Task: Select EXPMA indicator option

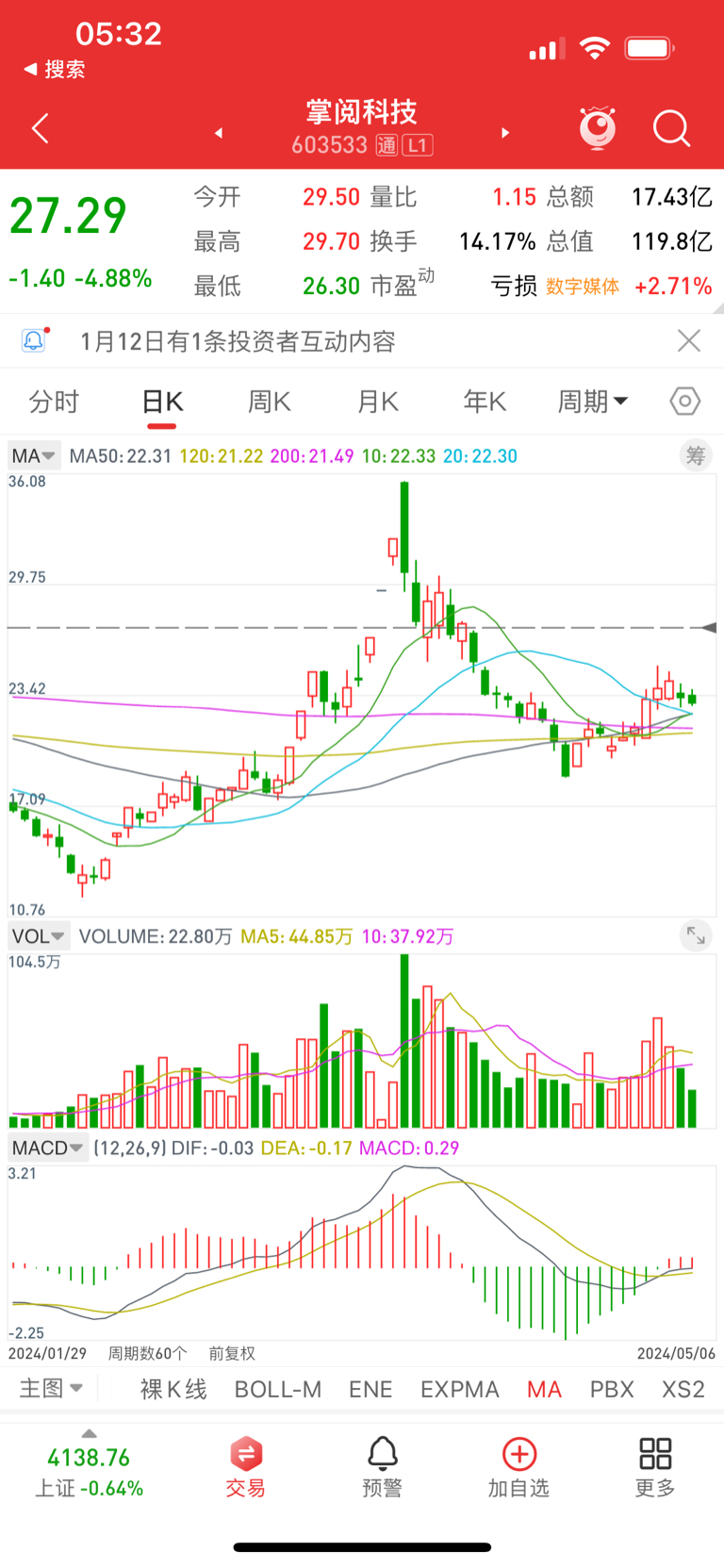Action: pyautogui.click(x=460, y=1389)
